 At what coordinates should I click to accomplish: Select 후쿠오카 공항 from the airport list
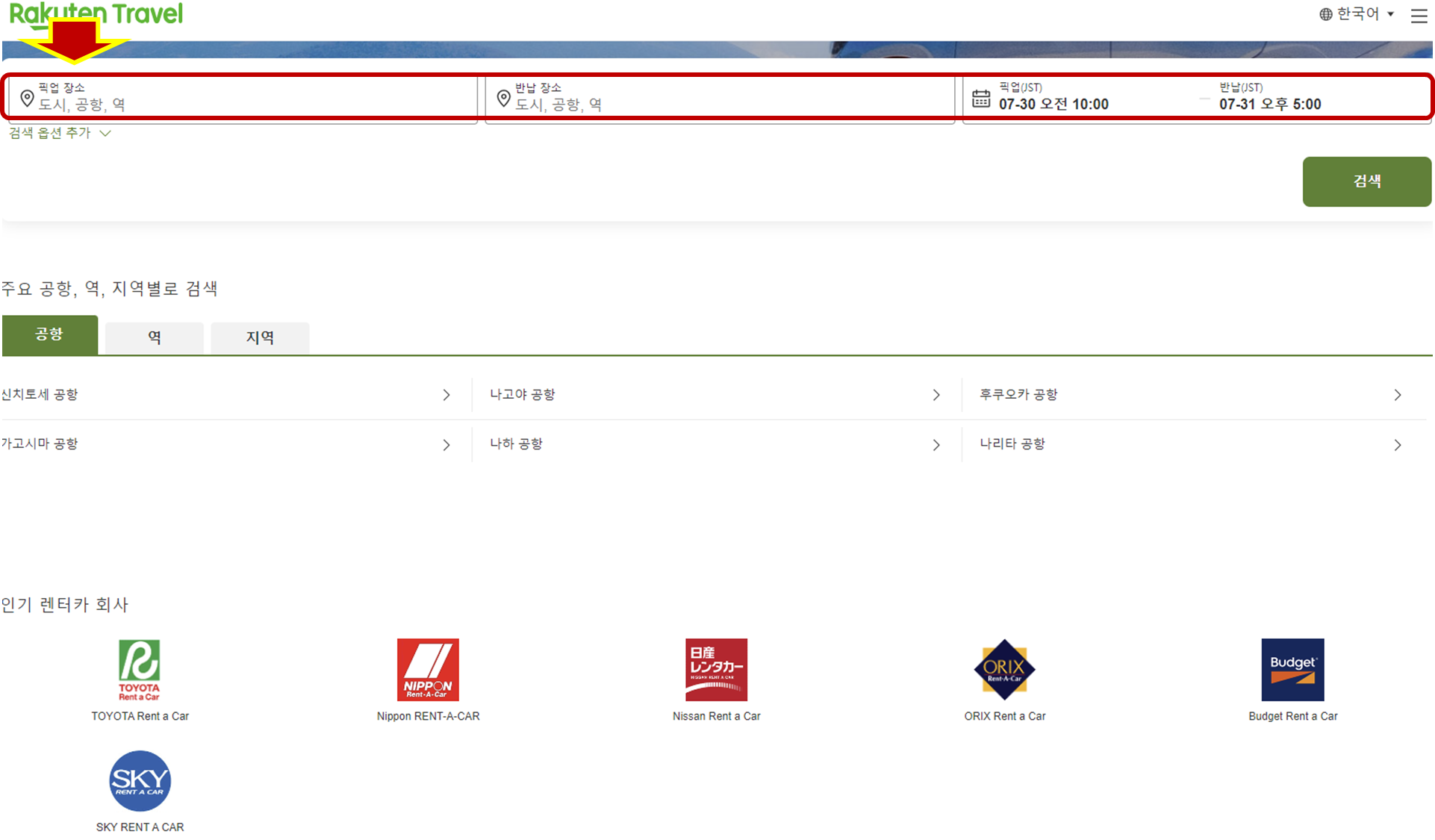(1018, 394)
